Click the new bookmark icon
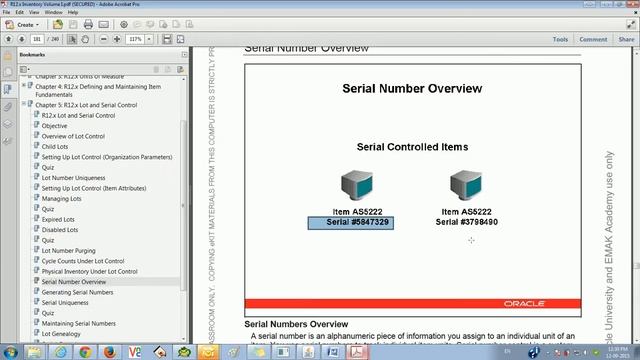This screenshot has height=360, width=640. pos(180,69)
